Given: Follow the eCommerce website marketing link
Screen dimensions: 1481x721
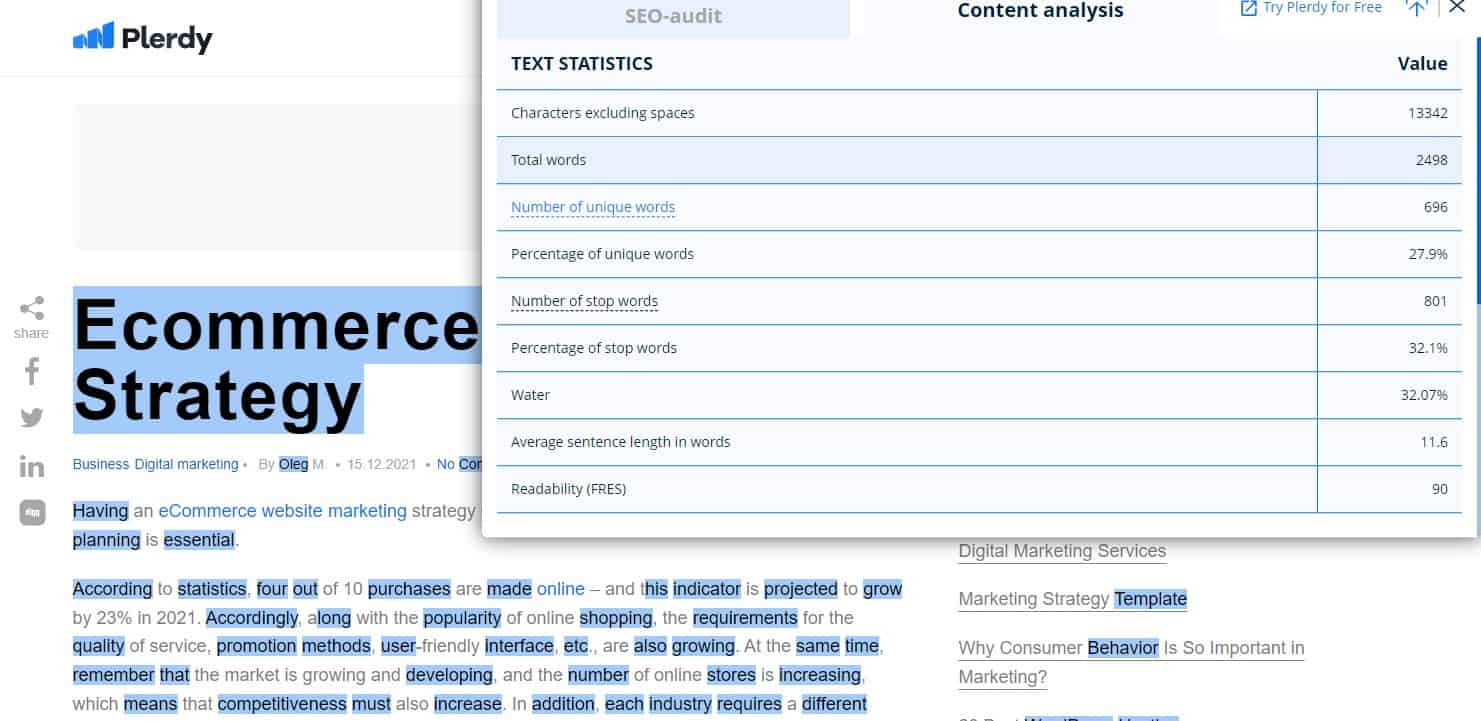Looking at the screenshot, I should [x=282, y=511].
